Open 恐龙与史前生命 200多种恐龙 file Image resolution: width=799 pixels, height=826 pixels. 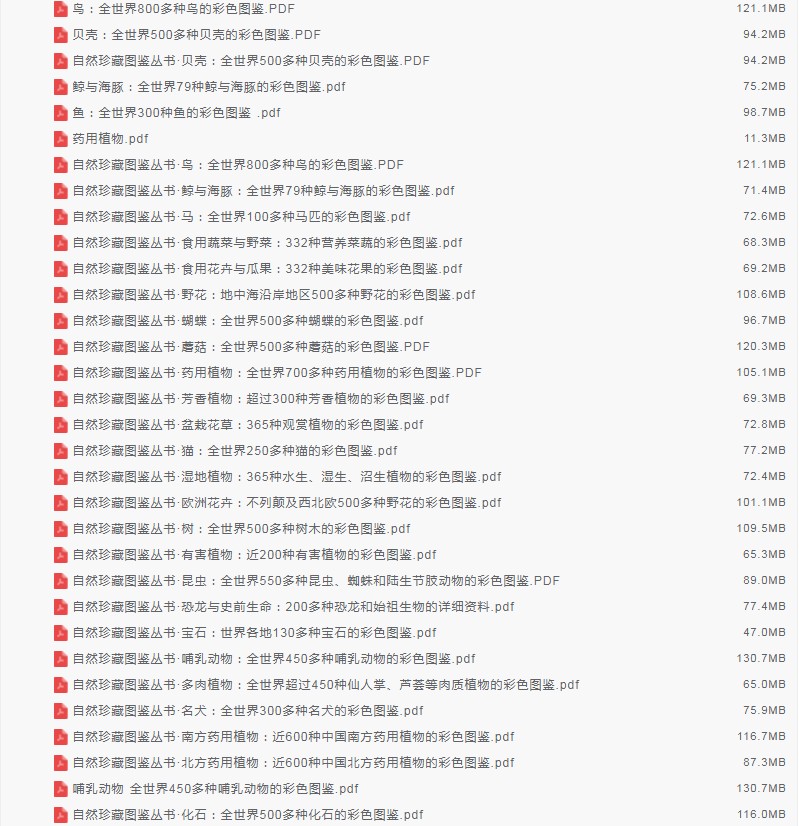click(293, 607)
